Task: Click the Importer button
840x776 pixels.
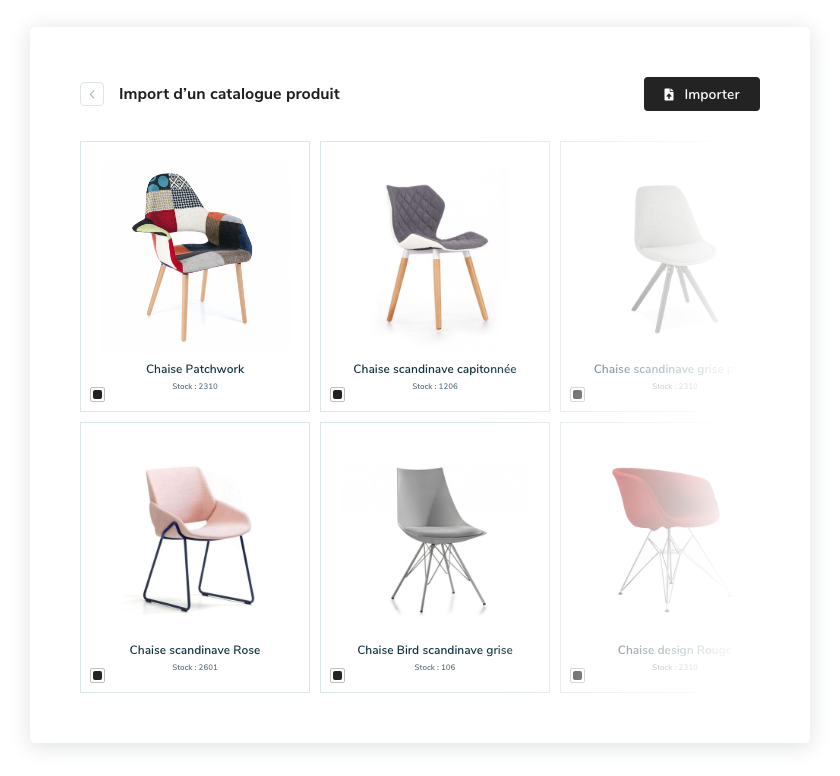Action: [702, 94]
